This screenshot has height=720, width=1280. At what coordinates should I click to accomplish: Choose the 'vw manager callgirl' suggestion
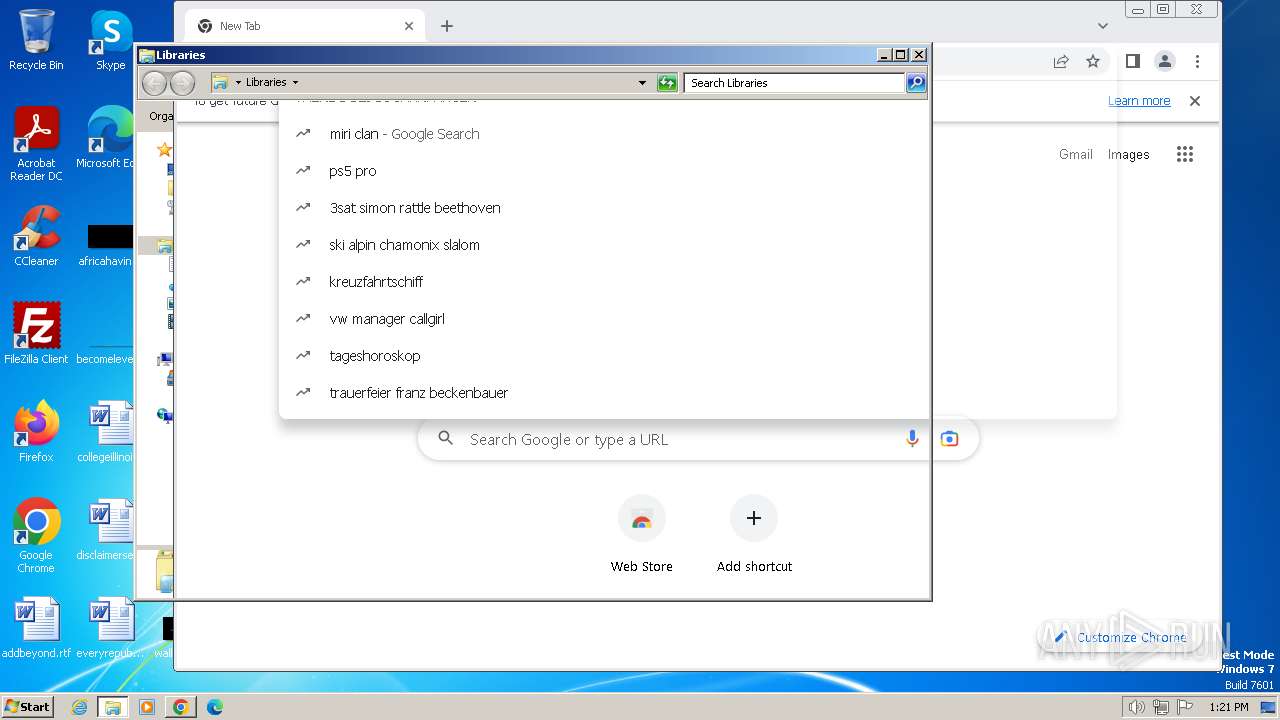(x=698, y=319)
